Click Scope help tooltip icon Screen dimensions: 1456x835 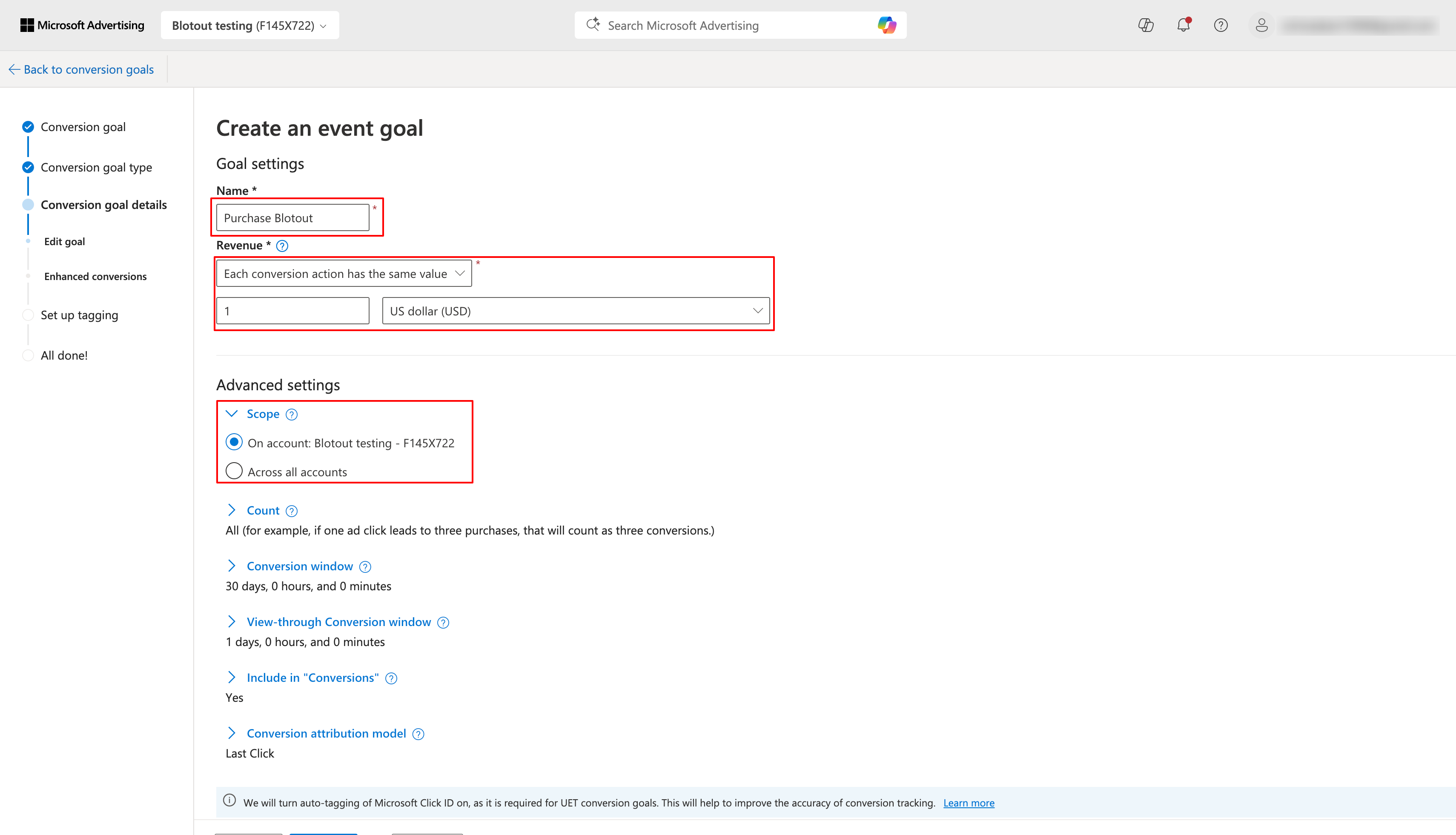tap(292, 415)
